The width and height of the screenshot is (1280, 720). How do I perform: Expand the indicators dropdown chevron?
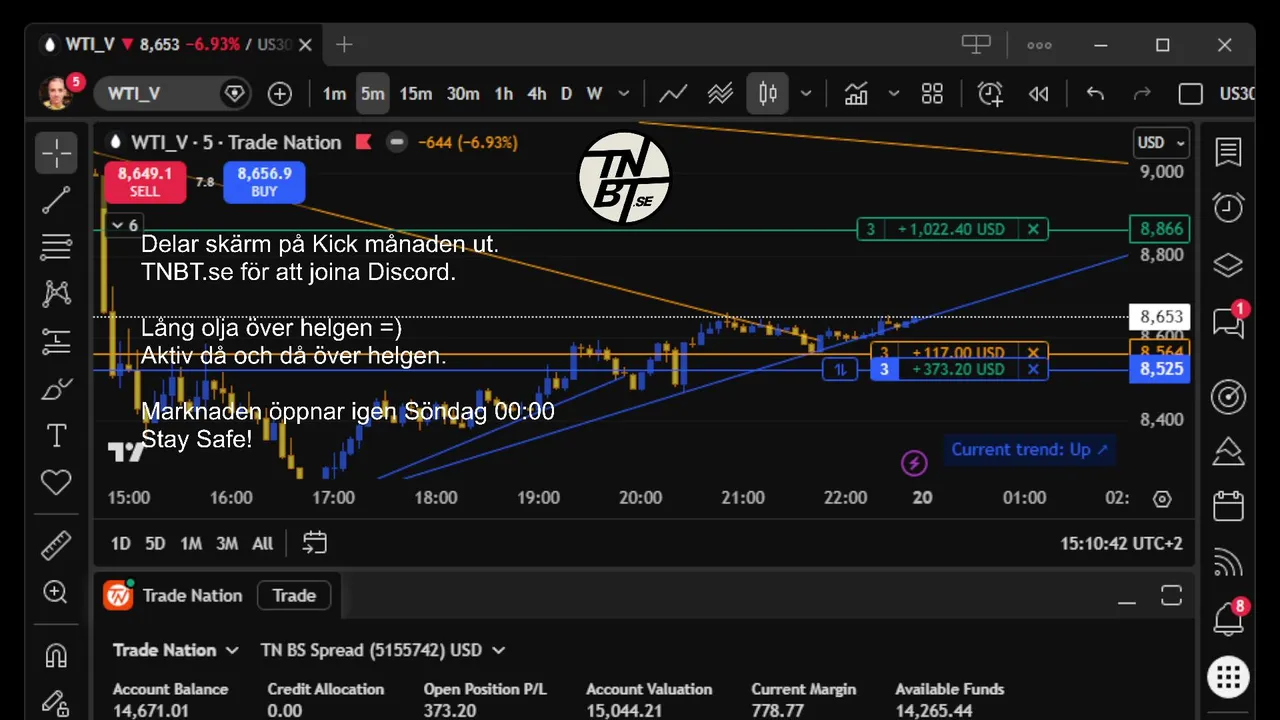pyautogui.click(x=894, y=94)
